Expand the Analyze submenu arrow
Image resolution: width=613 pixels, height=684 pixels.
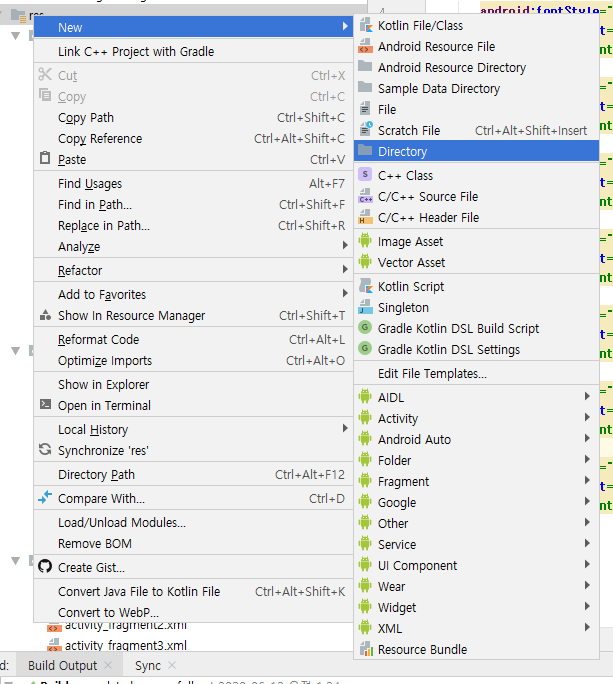[345, 246]
